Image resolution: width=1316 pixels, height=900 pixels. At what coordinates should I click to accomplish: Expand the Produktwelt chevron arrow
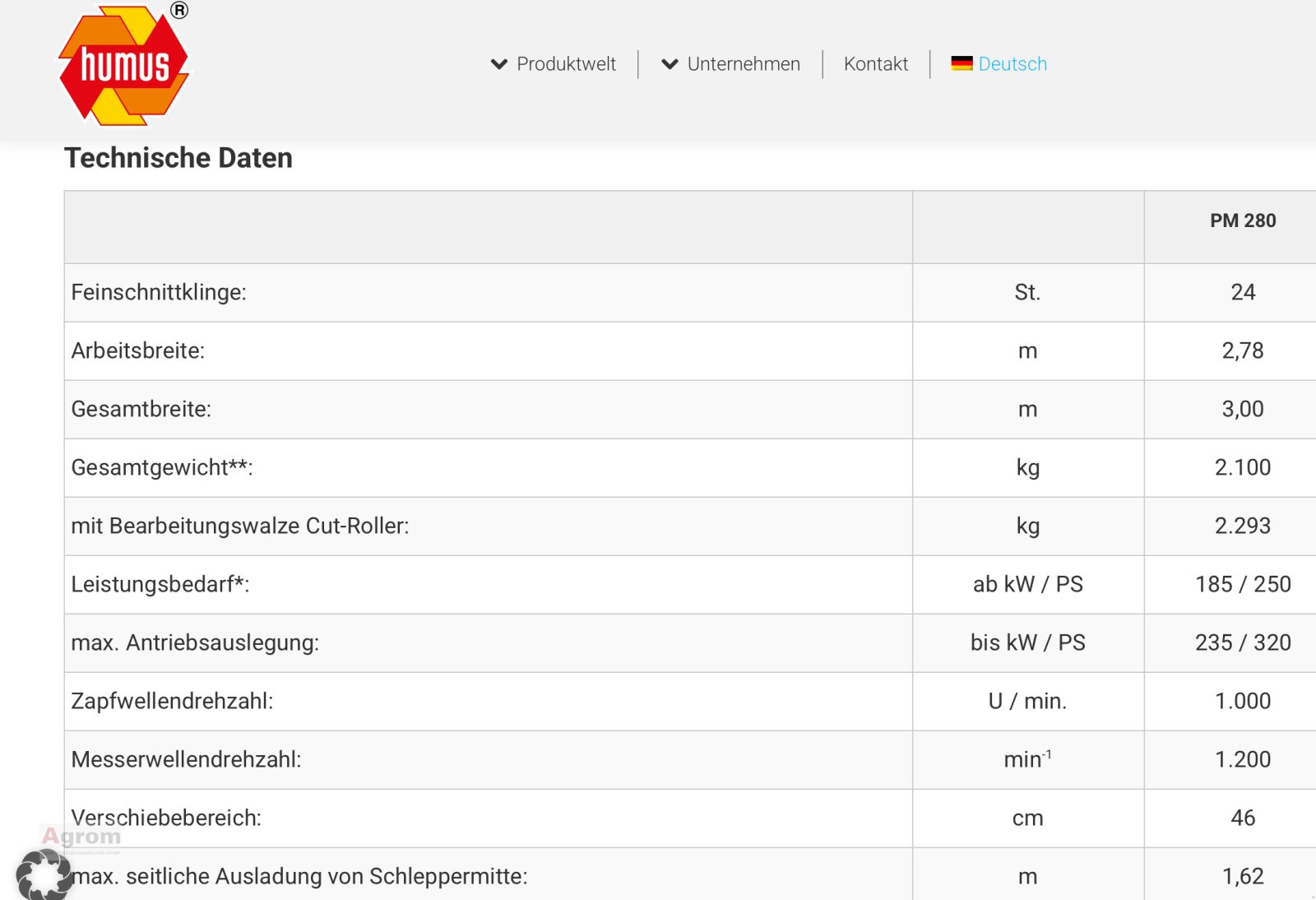(498, 64)
